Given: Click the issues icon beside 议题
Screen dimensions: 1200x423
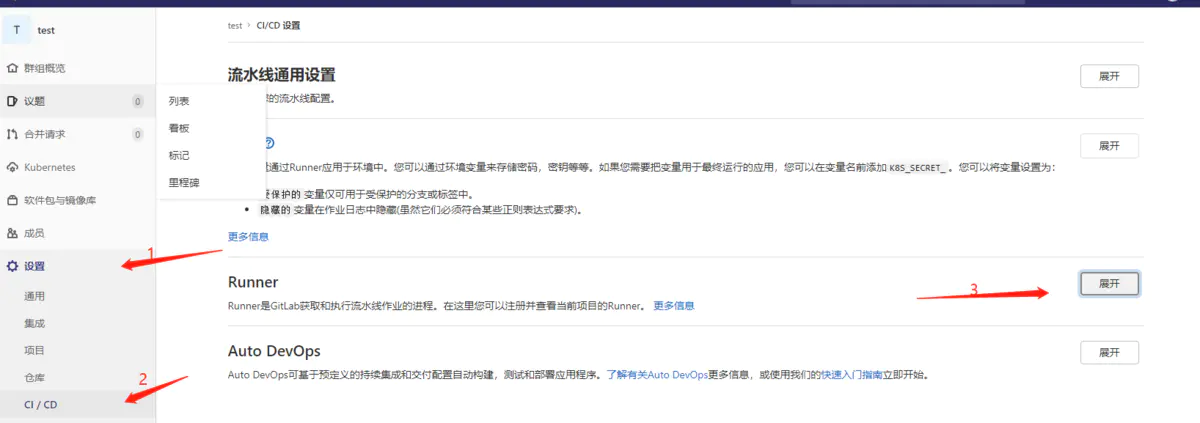Looking at the screenshot, I should click(x=12, y=101).
